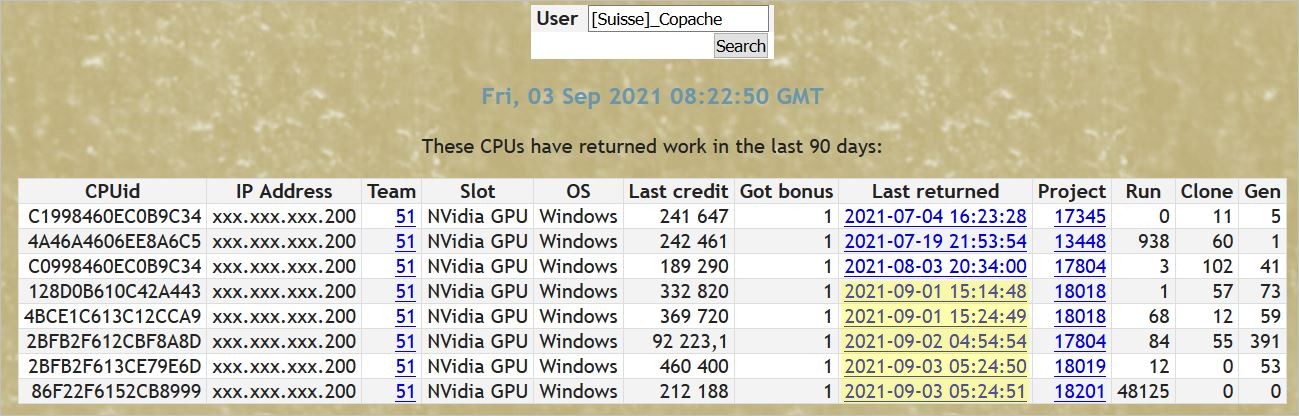Click the 2021-09-01 15:24:49 timestamp link
Viewport: 1299px width, 416px height.
click(x=935, y=316)
